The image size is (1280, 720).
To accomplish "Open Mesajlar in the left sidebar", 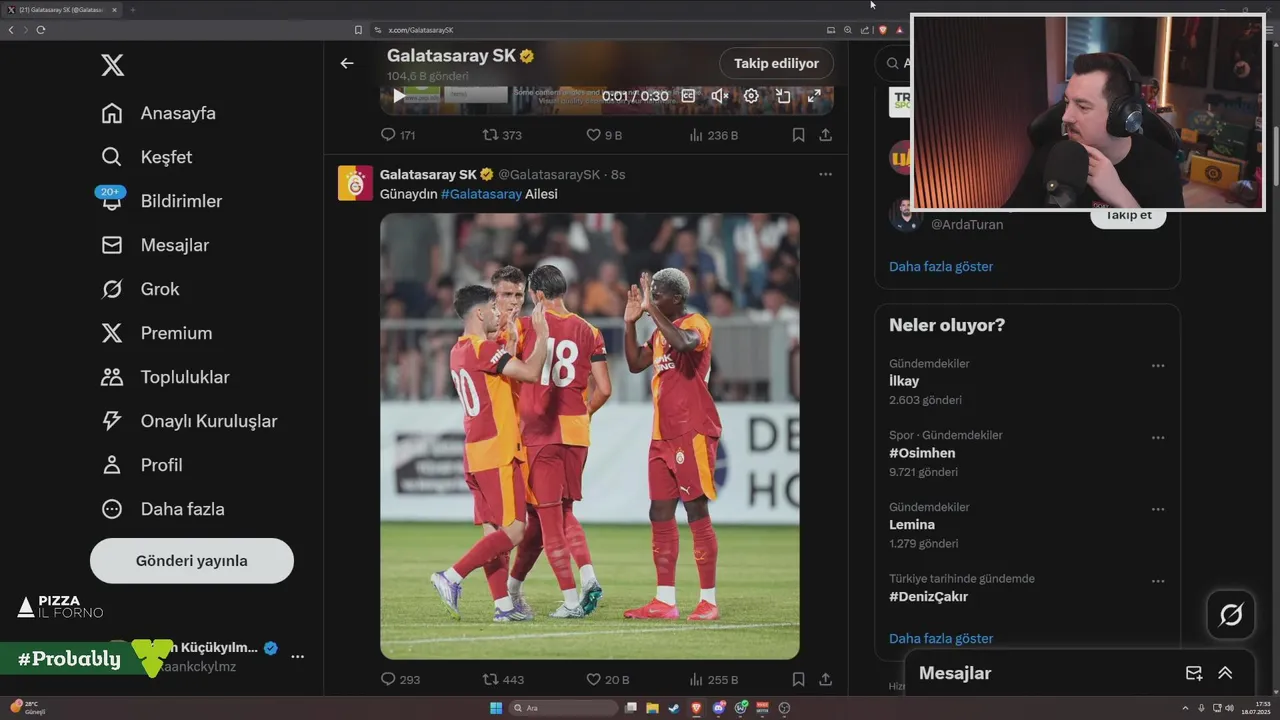I will [x=155, y=245].
